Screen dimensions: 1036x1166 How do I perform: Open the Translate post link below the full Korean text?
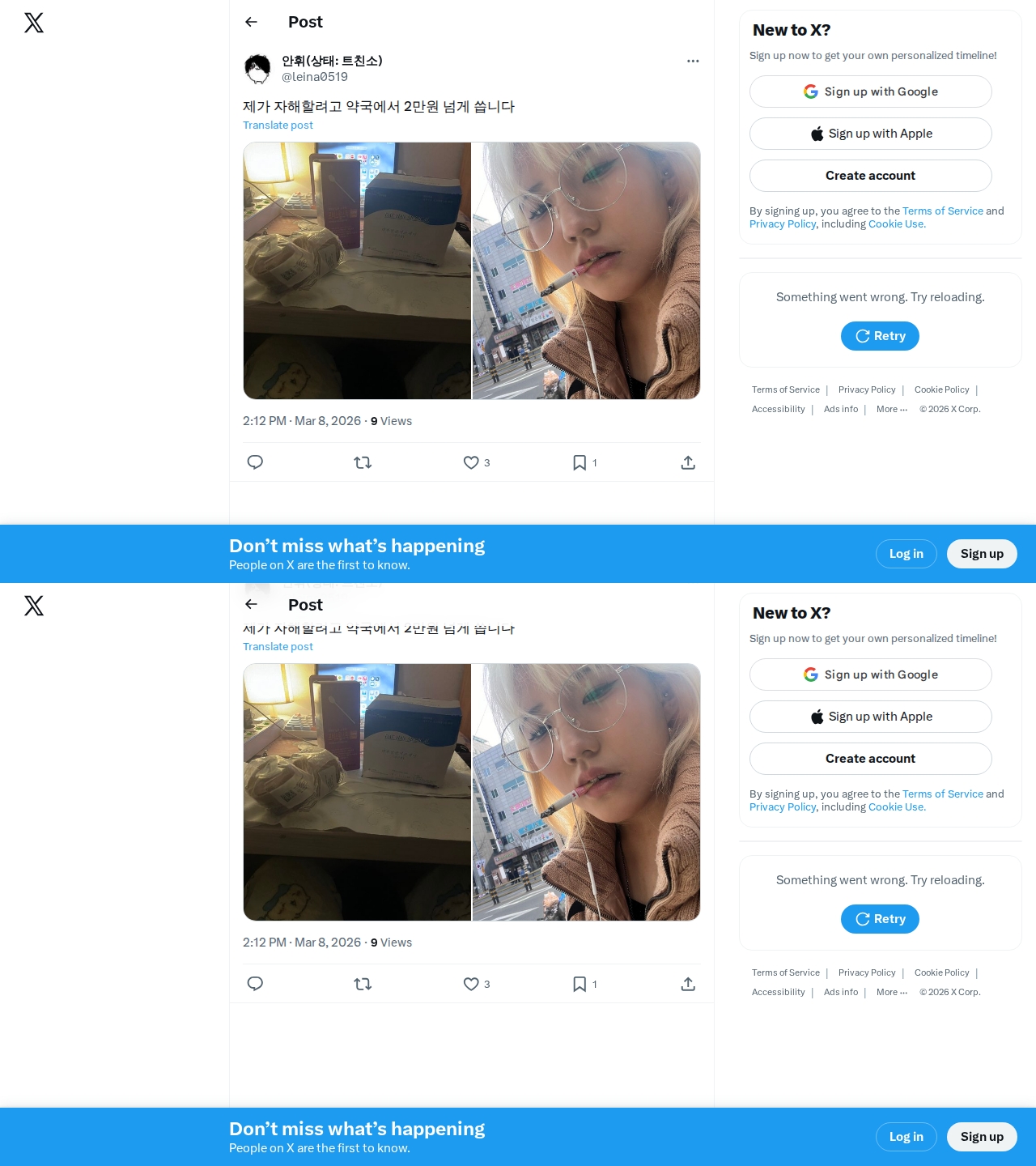pyautogui.click(x=278, y=125)
